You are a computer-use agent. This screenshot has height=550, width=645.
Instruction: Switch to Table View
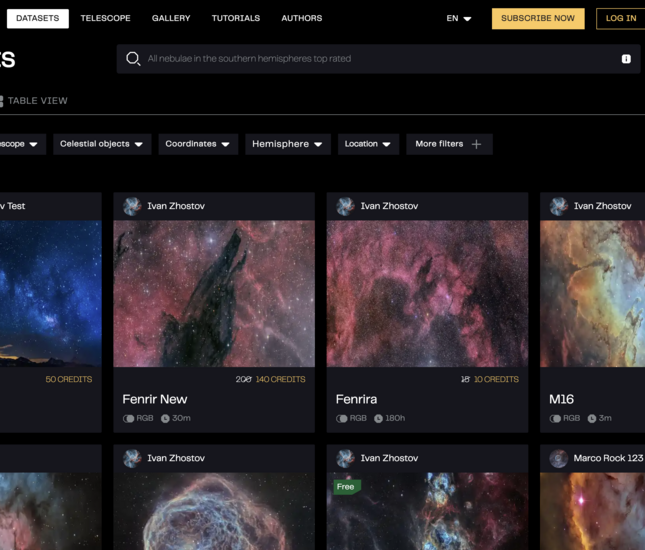[x=34, y=101]
